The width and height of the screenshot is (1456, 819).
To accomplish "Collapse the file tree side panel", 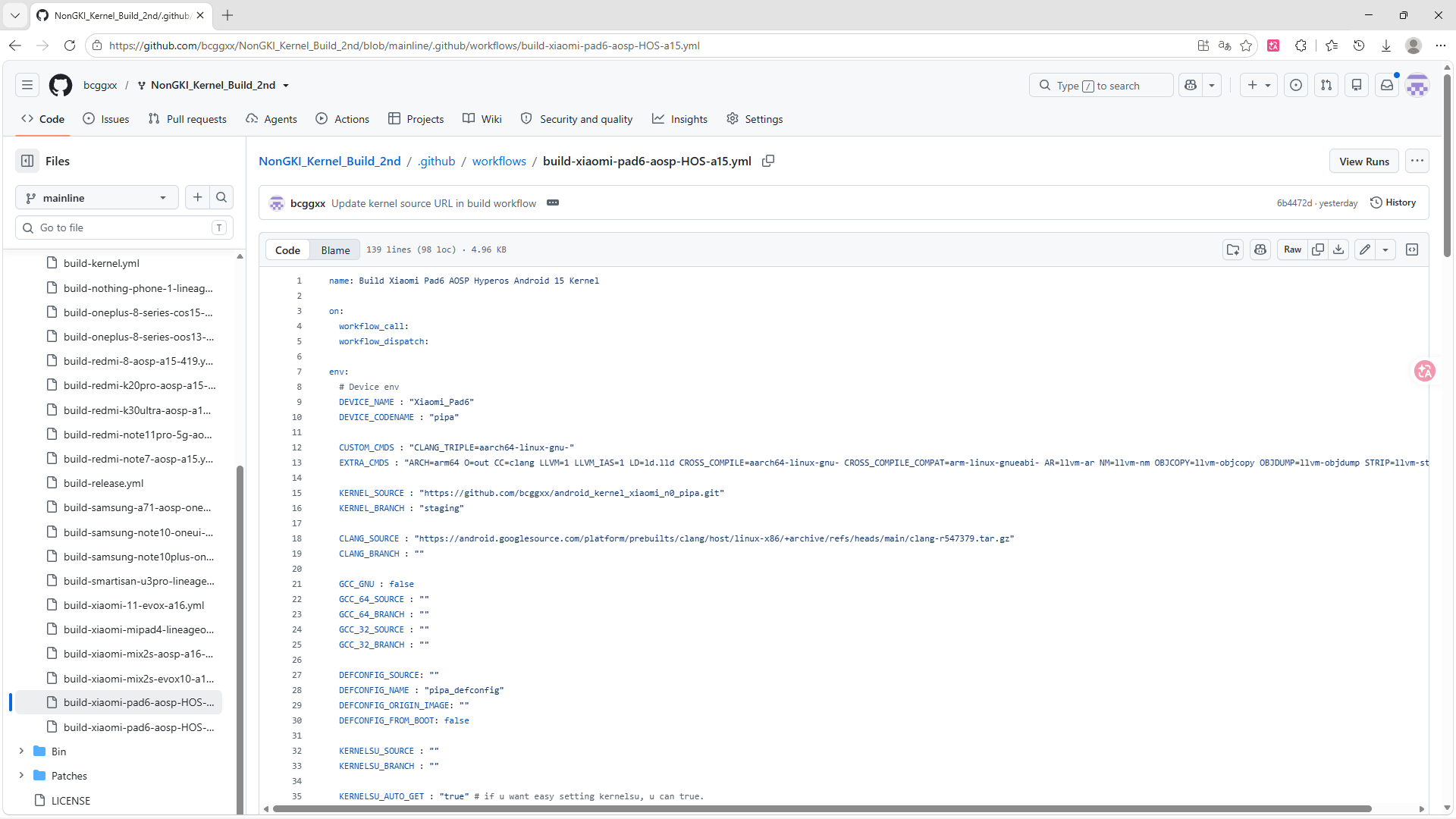I will [x=27, y=161].
